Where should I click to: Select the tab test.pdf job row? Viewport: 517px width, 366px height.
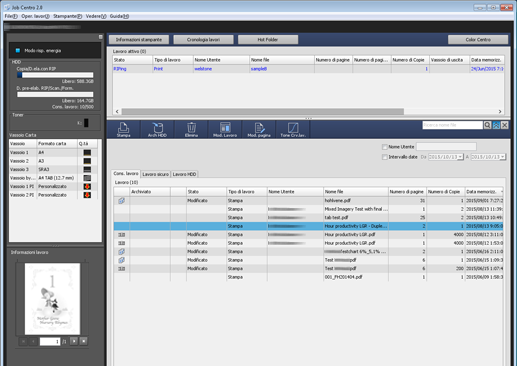click(x=308, y=218)
